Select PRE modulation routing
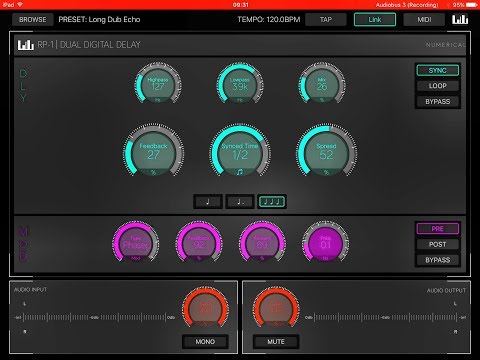480x360 pixels. tap(437, 229)
